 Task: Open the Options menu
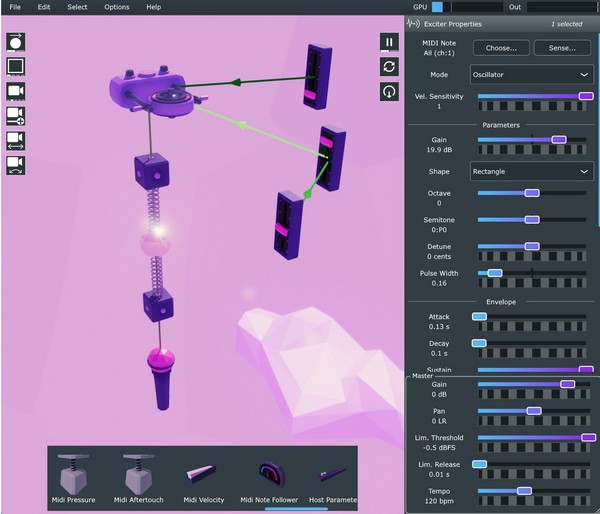tap(116, 7)
